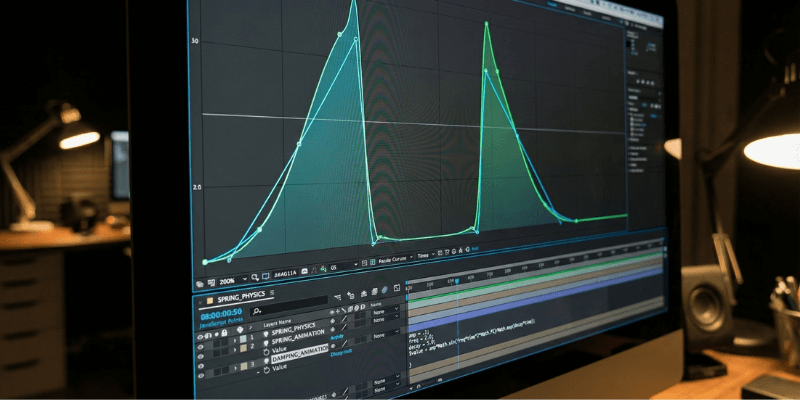
Task: Click the 'decay = 5.0;' expression line
Action: point(422,345)
